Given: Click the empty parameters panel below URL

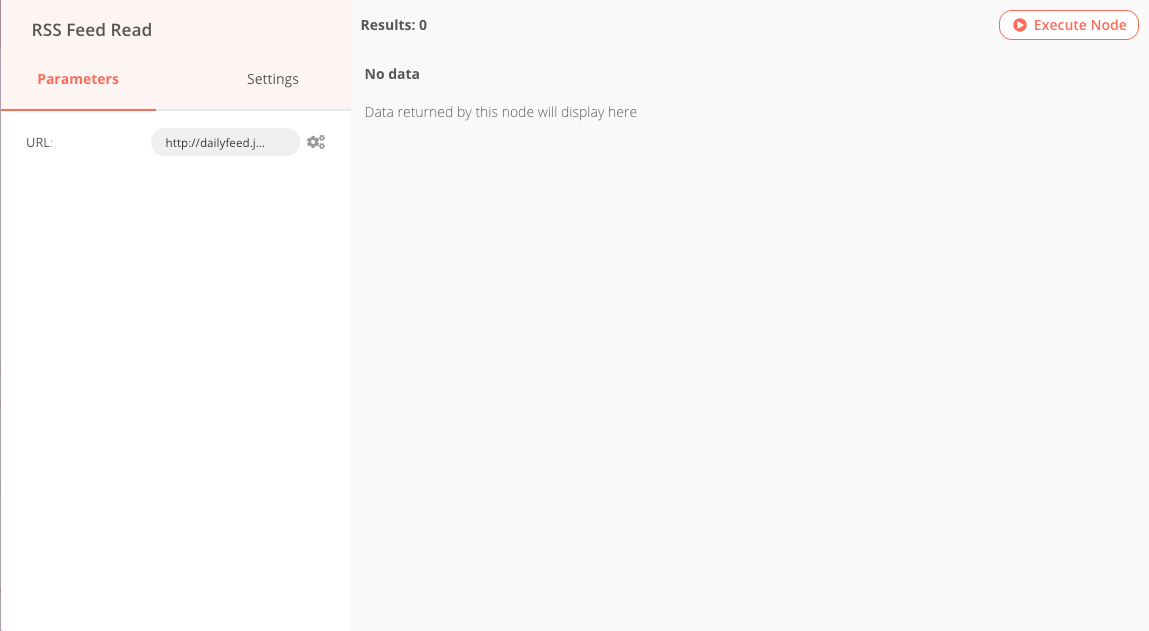Looking at the screenshot, I should pyautogui.click(x=175, y=380).
